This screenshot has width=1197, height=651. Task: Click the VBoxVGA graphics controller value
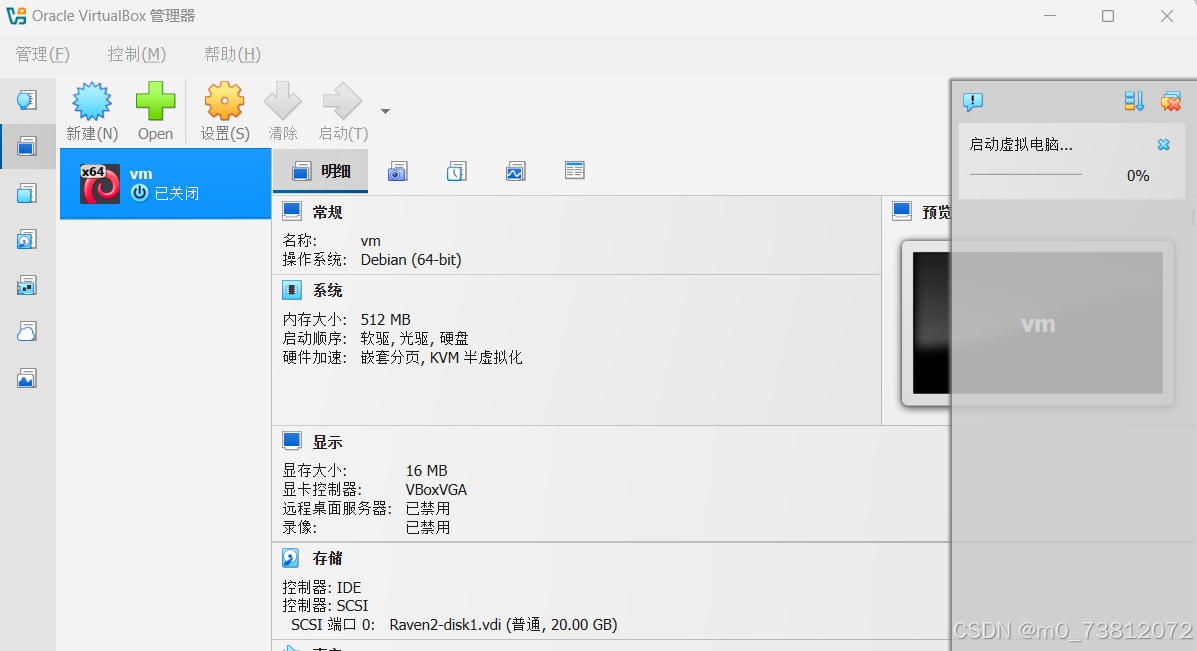(x=436, y=489)
